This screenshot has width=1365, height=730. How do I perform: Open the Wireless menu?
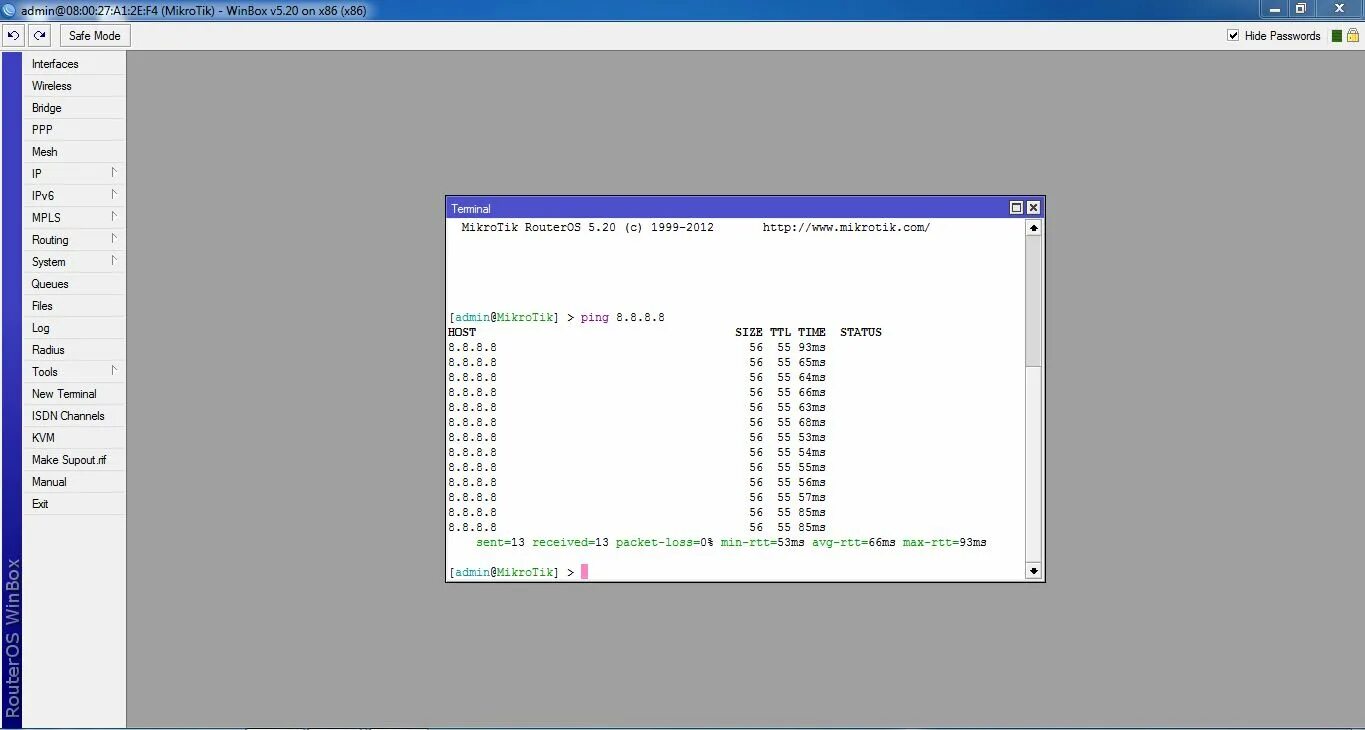tap(74, 86)
